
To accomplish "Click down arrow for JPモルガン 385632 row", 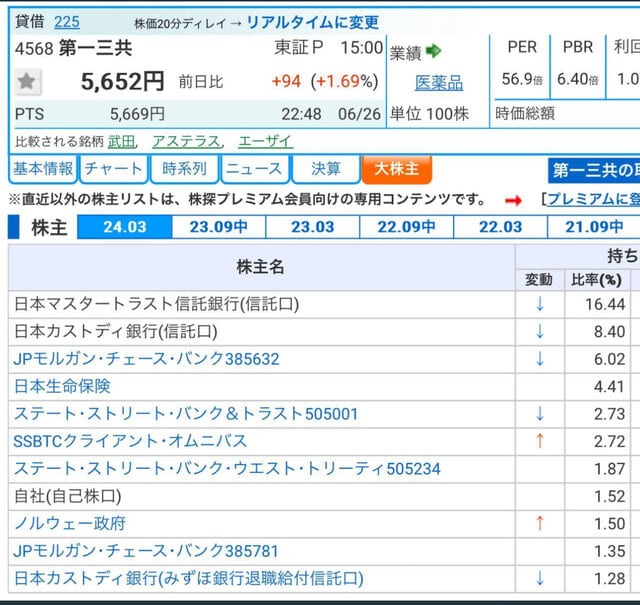I will click(x=540, y=359).
